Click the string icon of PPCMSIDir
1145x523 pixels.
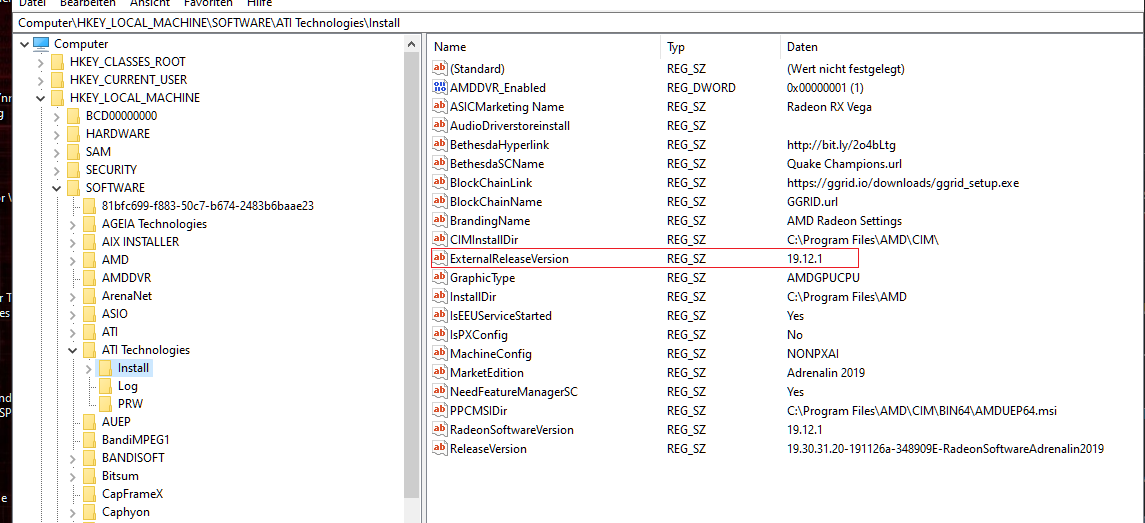[x=440, y=411]
